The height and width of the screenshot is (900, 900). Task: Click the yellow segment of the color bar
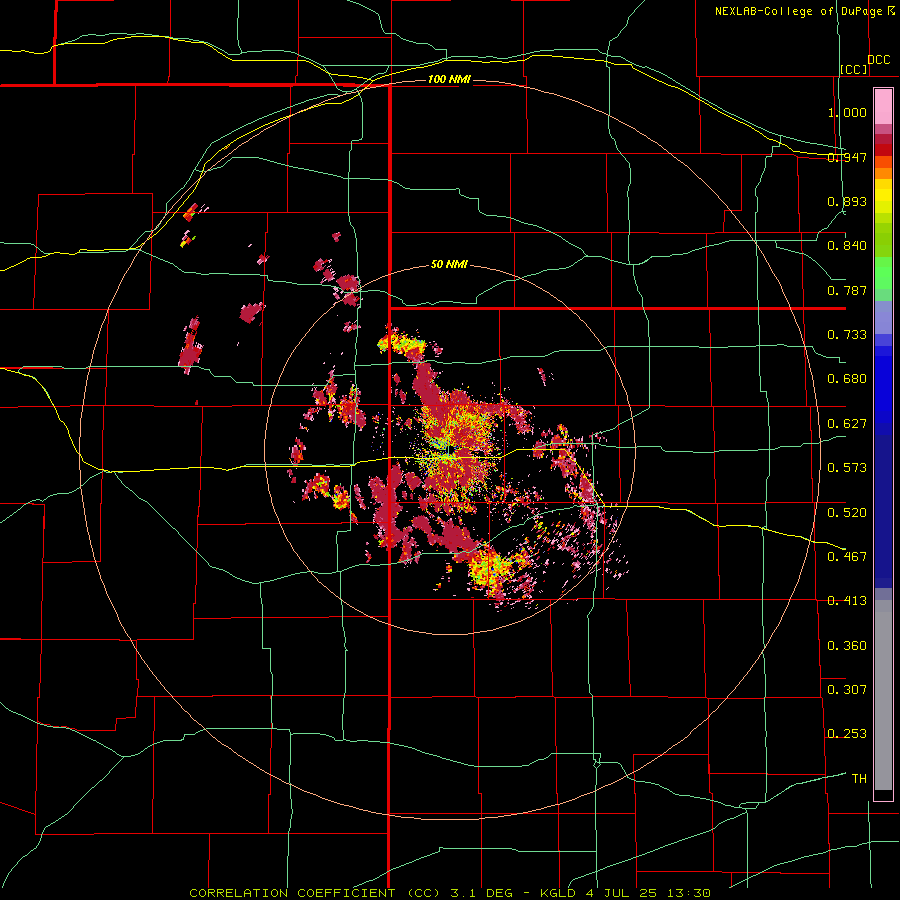pos(883,196)
